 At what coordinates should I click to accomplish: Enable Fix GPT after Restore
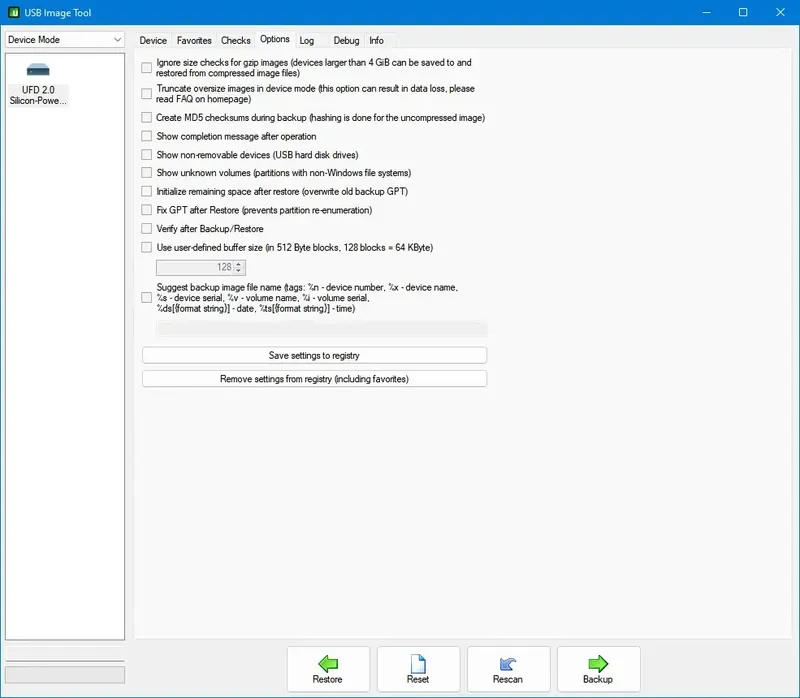146,210
